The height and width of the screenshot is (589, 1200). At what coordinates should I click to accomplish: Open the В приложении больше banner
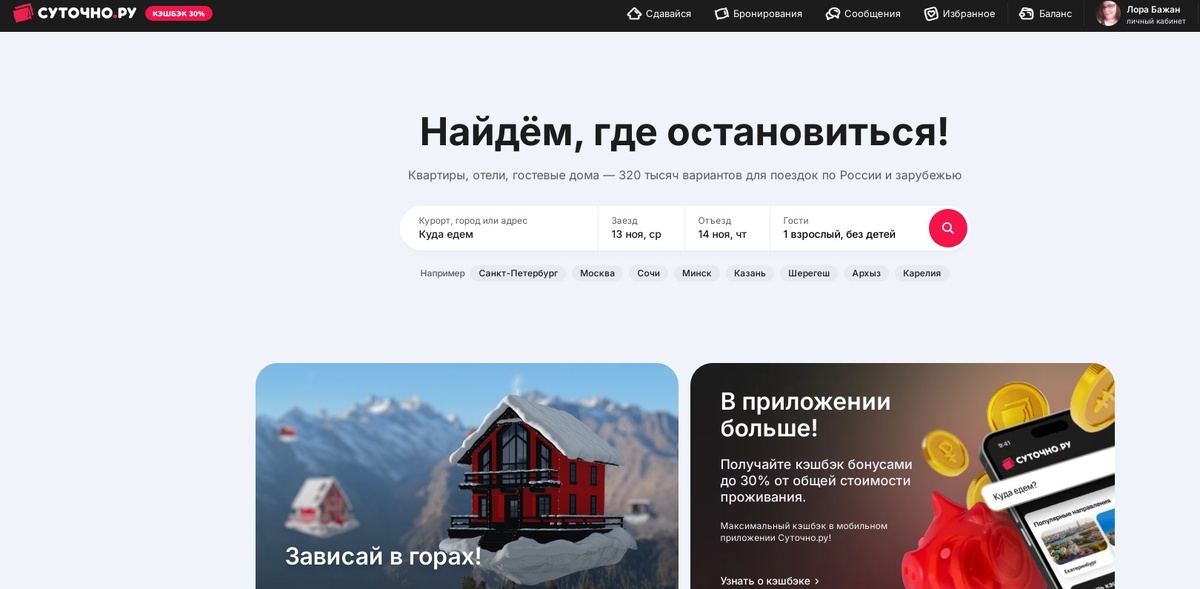(x=903, y=476)
